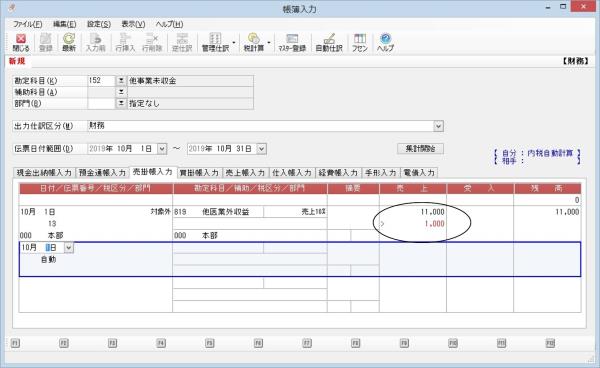
Task: Expand the 管理仕訳 dropdown arrow
Action: (x=233, y=42)
